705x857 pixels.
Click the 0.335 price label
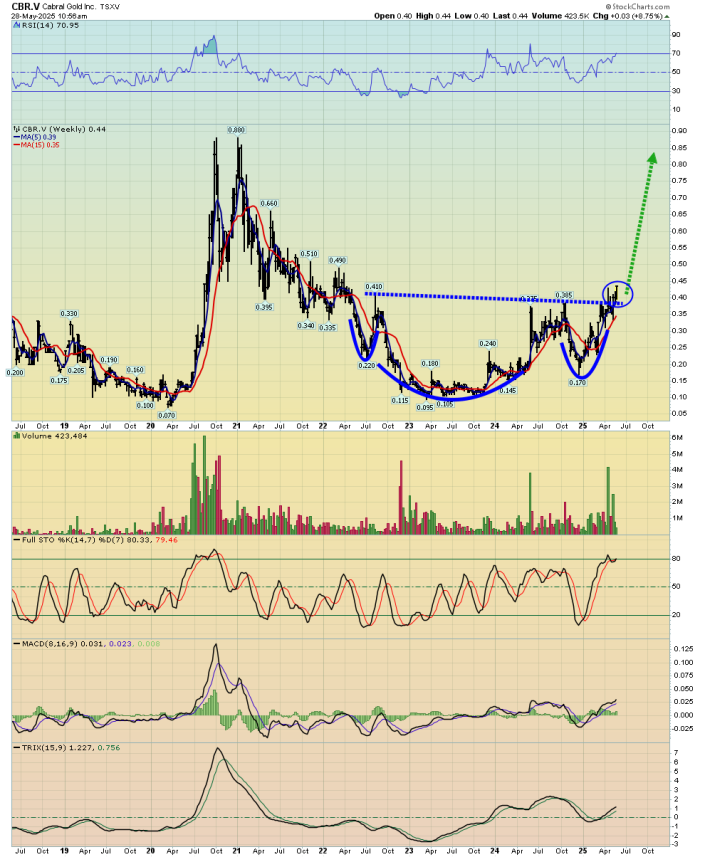pyautogui.click(x=327, y=327)
